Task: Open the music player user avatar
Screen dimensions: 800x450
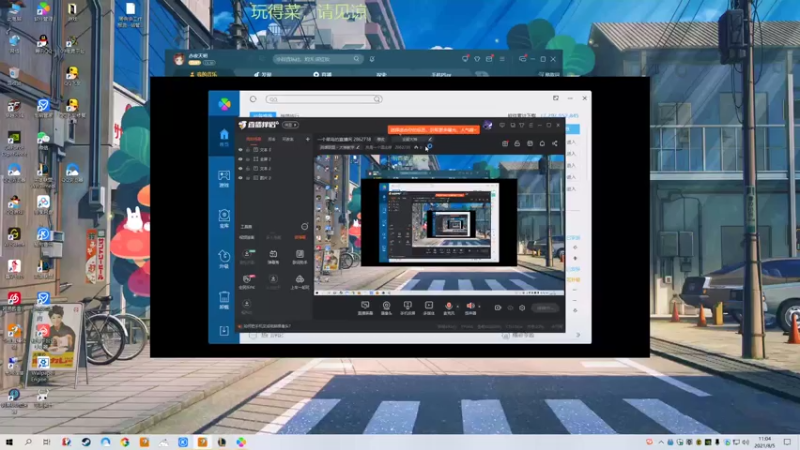Action: (x=179, y=59)
